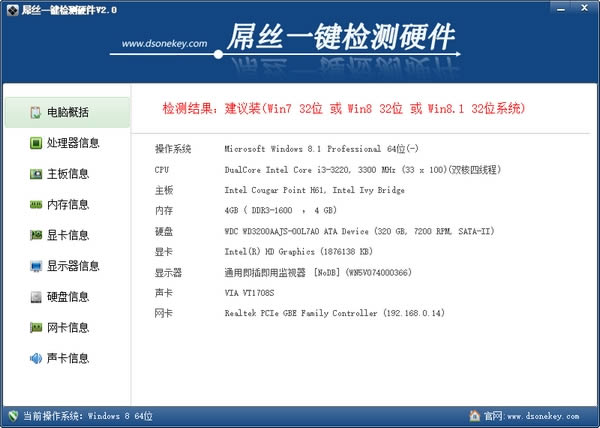Click the green 处理器信息 processor icon
The image size is (600, 428).
[36, 143]
